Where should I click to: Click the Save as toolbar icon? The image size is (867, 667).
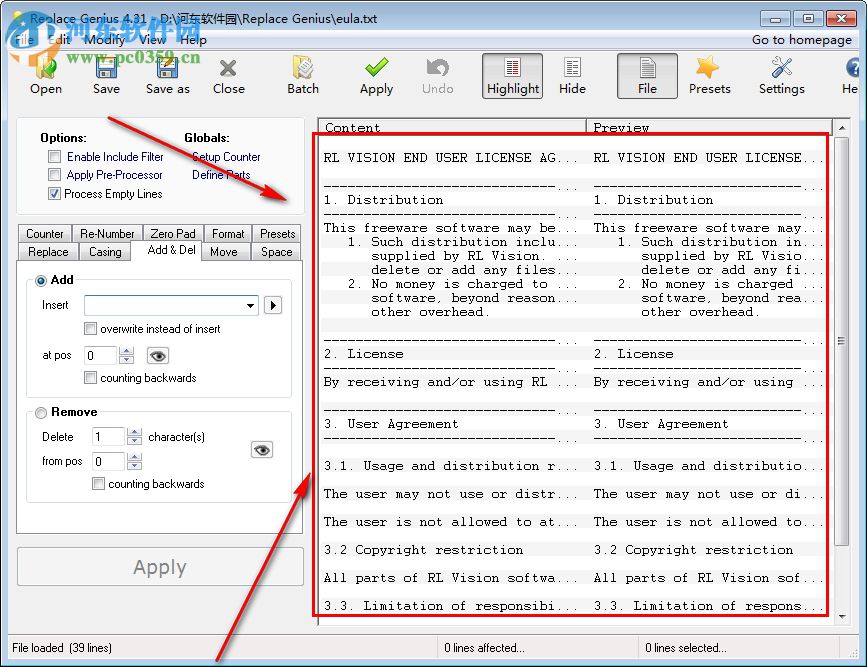click(168, 76)
